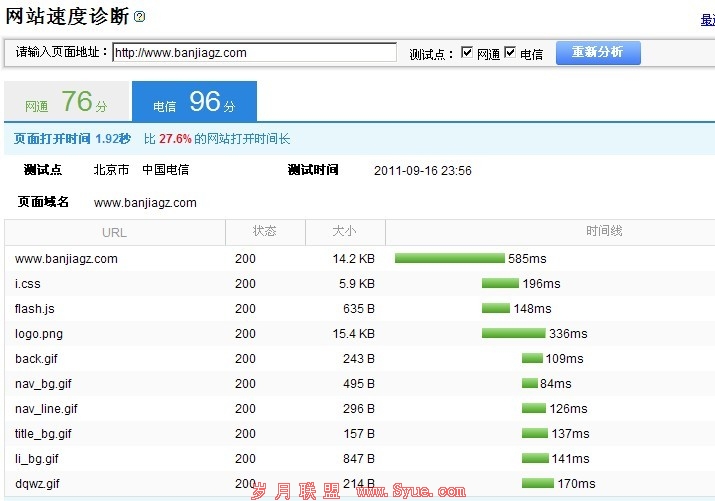Select the flash.js file entry
This screenshot has height=501, width=715.
(x=35, y=309)
